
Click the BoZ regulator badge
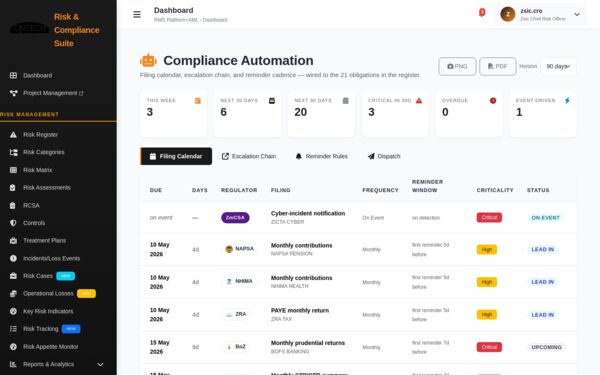pos(236,347)
